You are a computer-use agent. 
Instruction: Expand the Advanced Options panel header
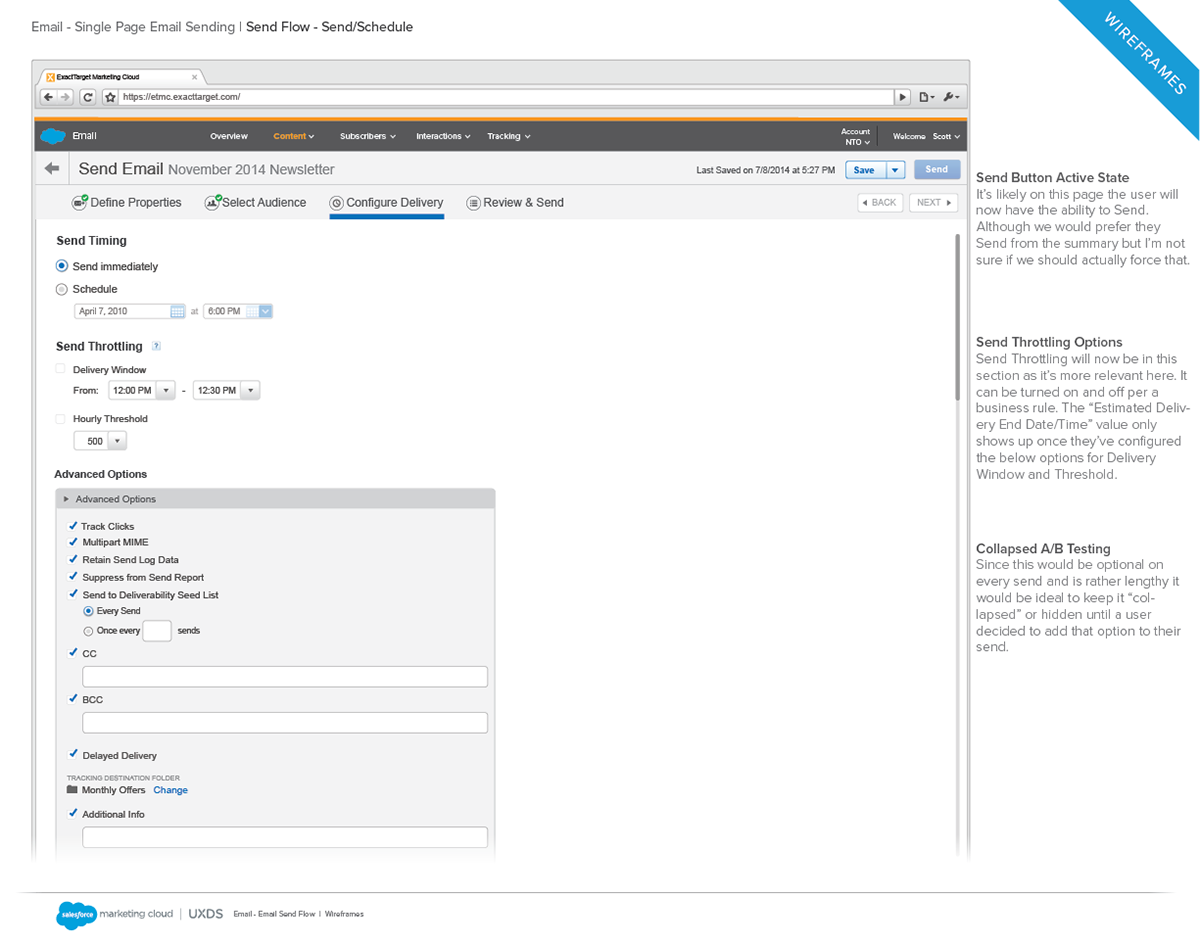coord(275,499)
